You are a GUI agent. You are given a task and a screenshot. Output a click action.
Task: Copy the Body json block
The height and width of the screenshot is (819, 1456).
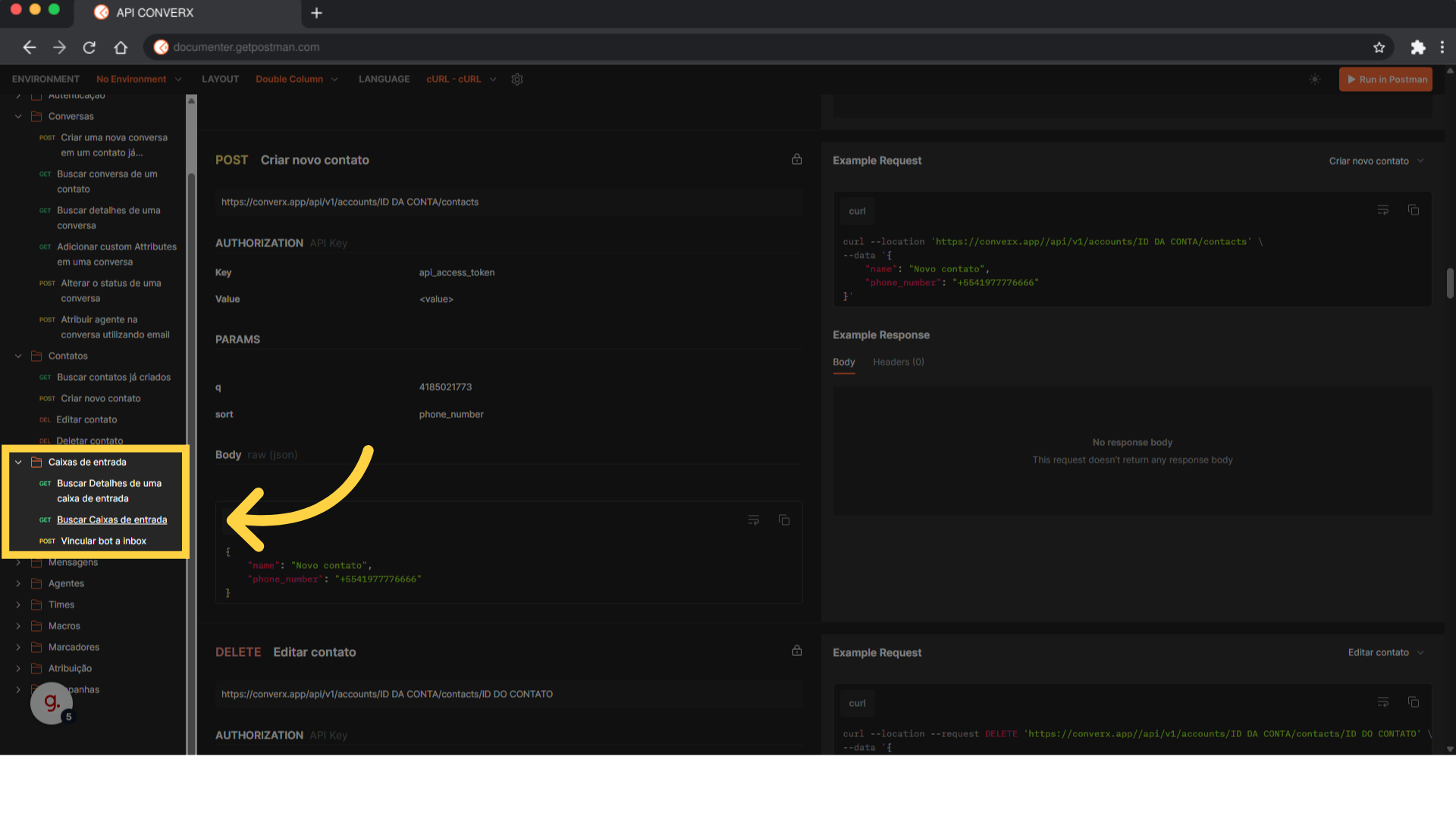pyautogui.click(x=784, y=520)
